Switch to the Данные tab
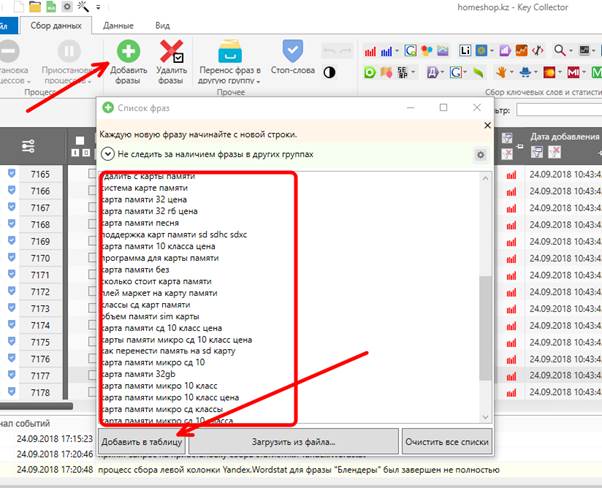This screenshot has width=602, height=488. point(119,22)
